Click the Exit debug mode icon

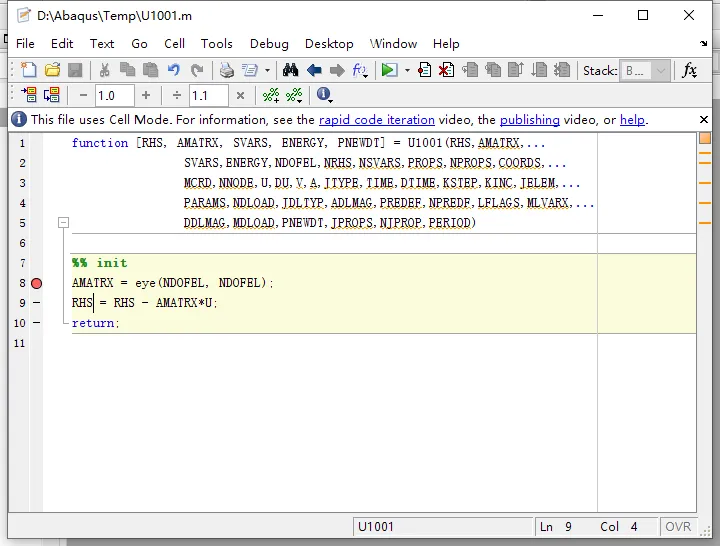pyautogui.click(x=562, y=70)
